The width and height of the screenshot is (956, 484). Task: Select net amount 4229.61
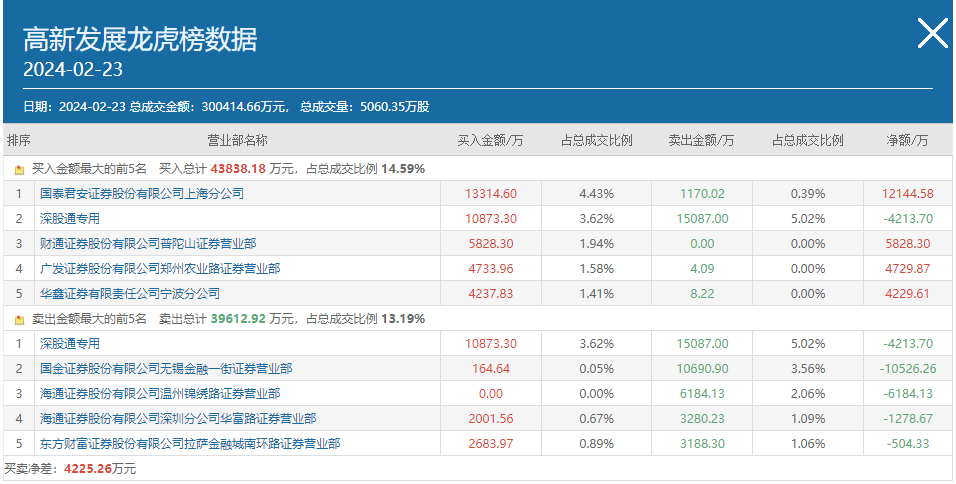pyautogui.click(x=908, y=294)
